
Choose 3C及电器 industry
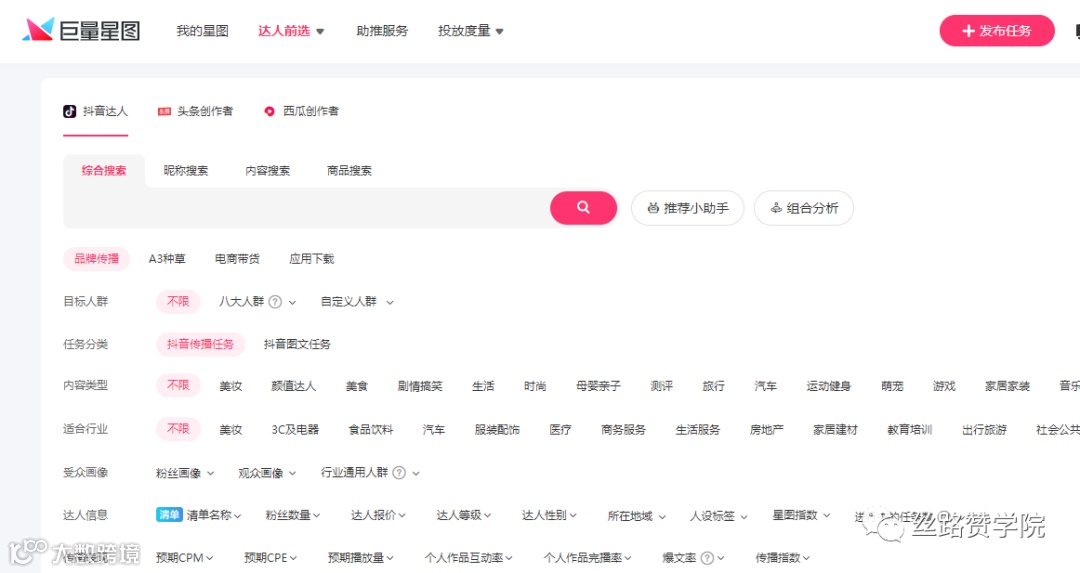[x=295, y=430]
